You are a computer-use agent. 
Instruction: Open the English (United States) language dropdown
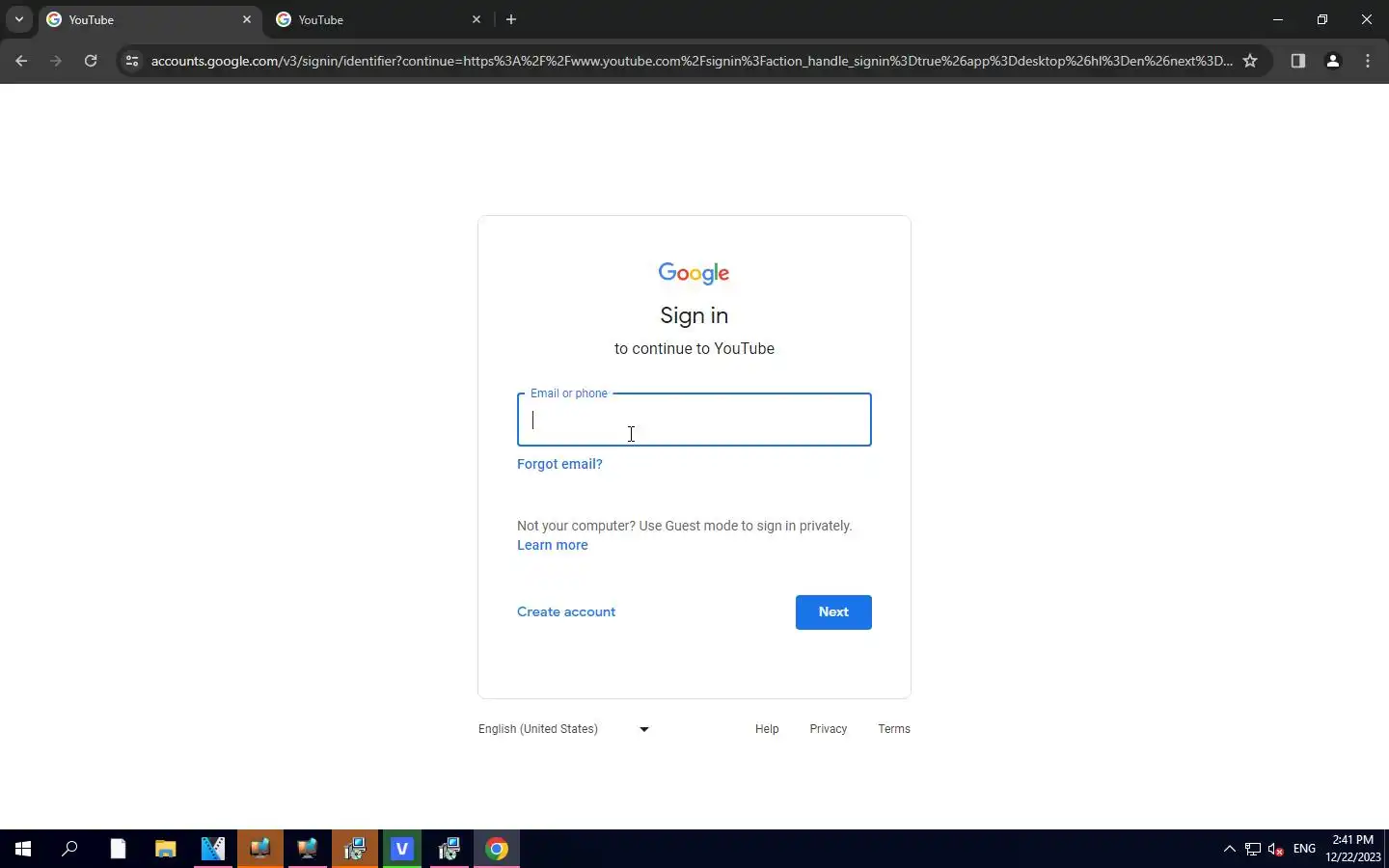click(564, 729)
